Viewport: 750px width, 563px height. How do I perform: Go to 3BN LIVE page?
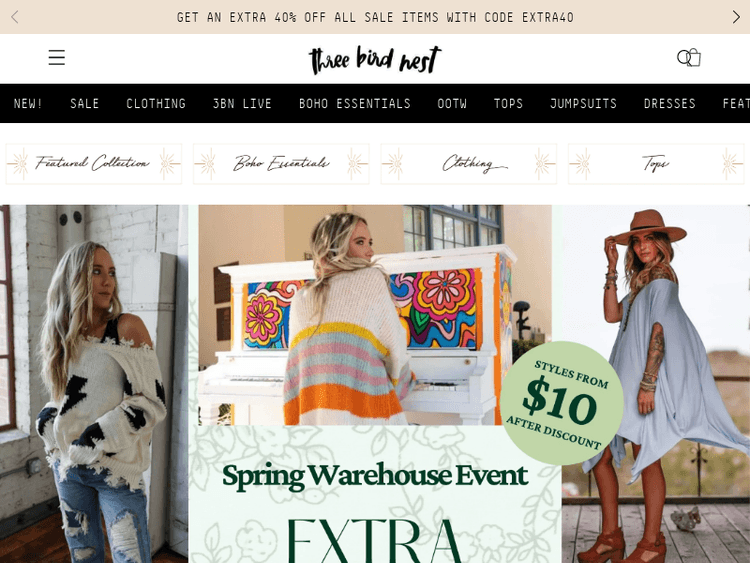(x=242, y=103)
